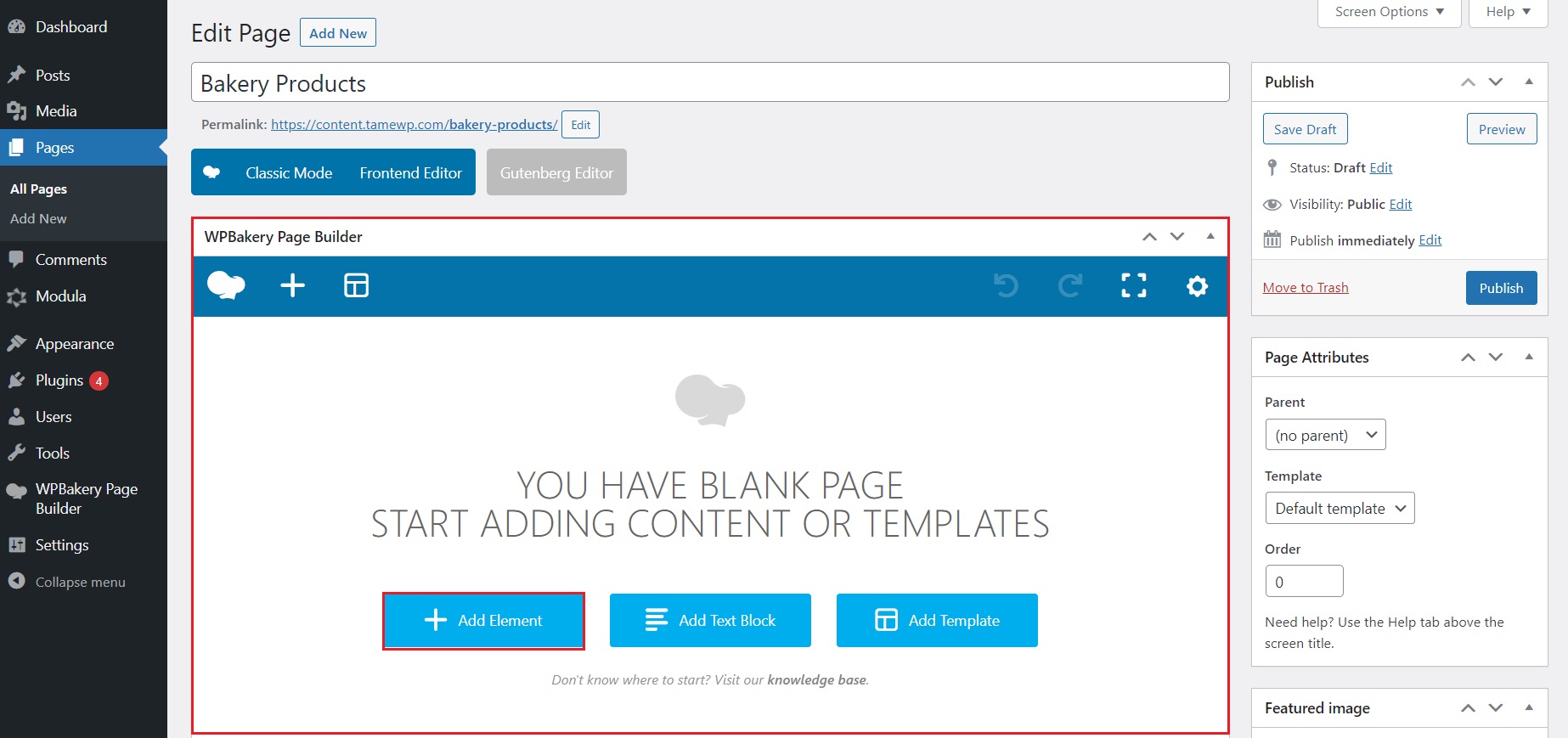
Task: Click the blue Publish button
Action: [x=1501, y=288]
